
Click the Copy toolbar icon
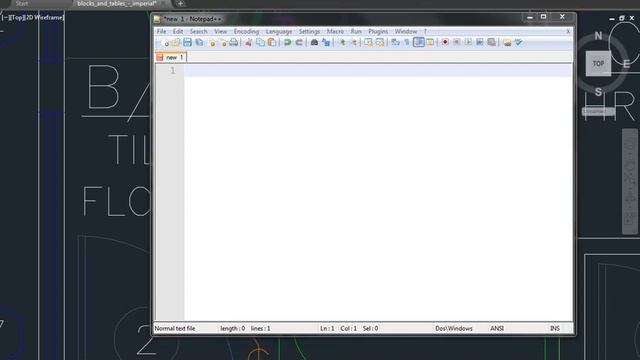click(260, 42)
